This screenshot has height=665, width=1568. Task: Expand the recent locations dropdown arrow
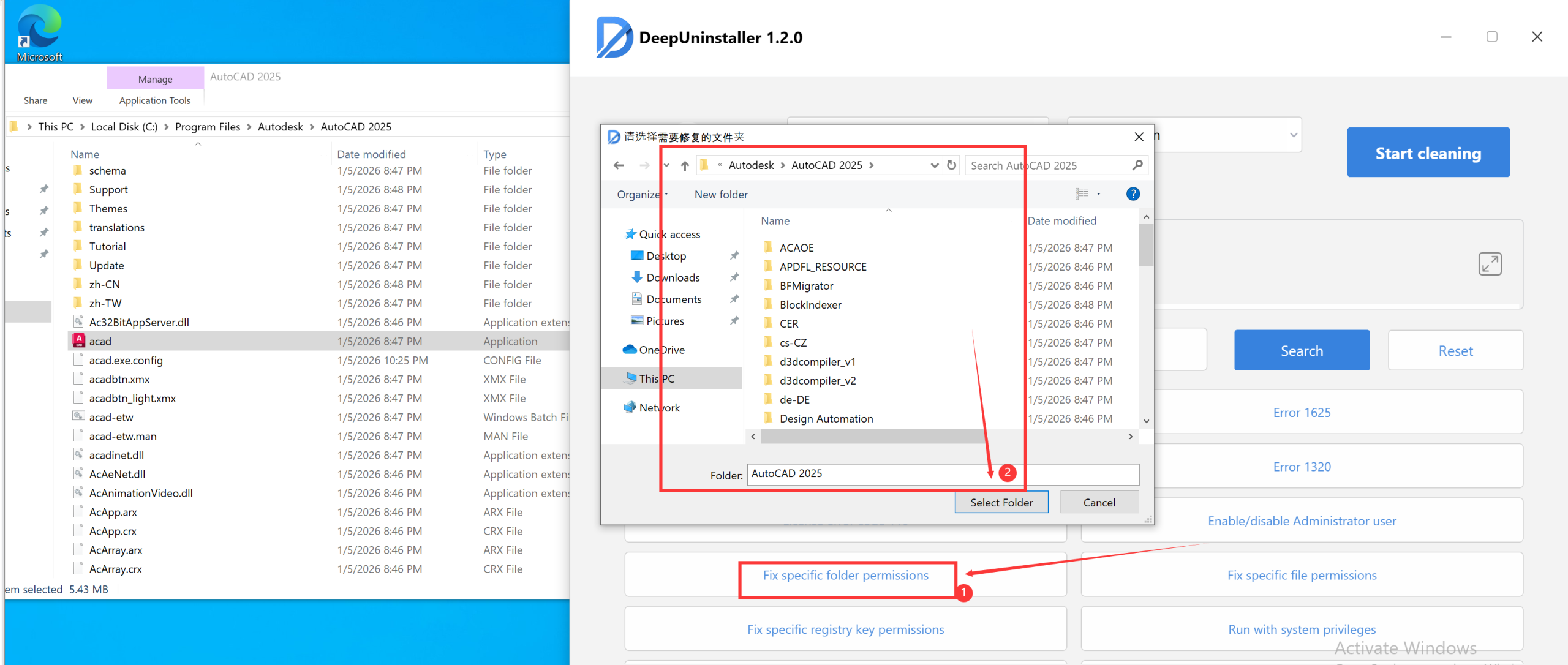tap(666, 165)
